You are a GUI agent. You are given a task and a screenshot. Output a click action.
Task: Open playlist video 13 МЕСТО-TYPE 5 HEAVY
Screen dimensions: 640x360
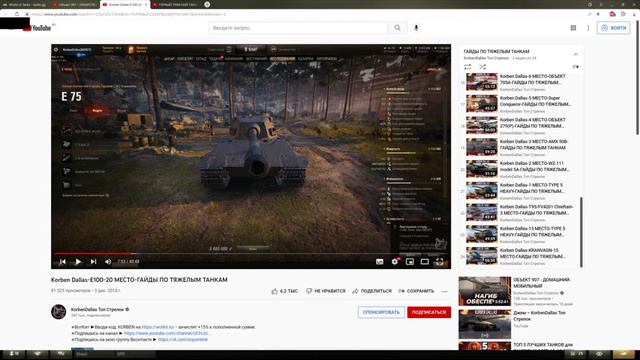point(520,234)
